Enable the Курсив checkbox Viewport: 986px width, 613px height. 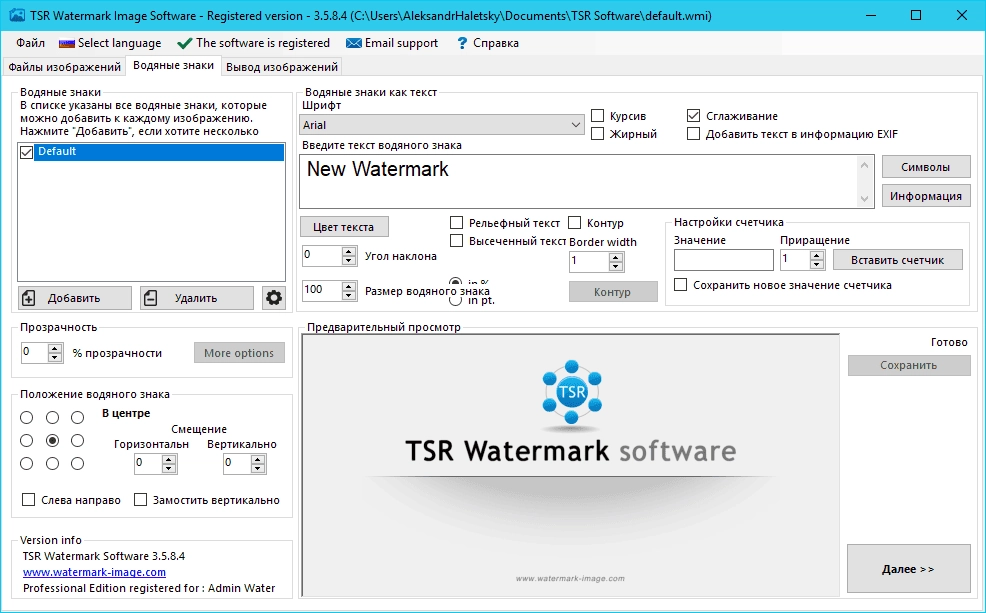tap(598, 116)
